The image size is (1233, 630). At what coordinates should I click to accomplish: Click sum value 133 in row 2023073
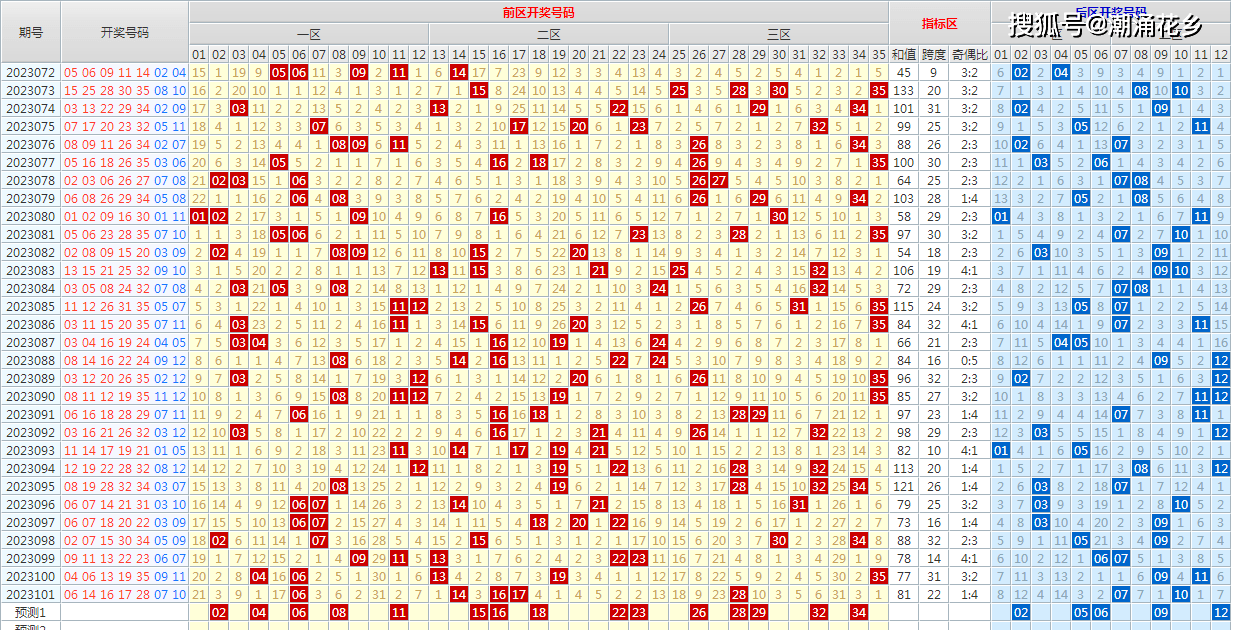tap(904, 90)
